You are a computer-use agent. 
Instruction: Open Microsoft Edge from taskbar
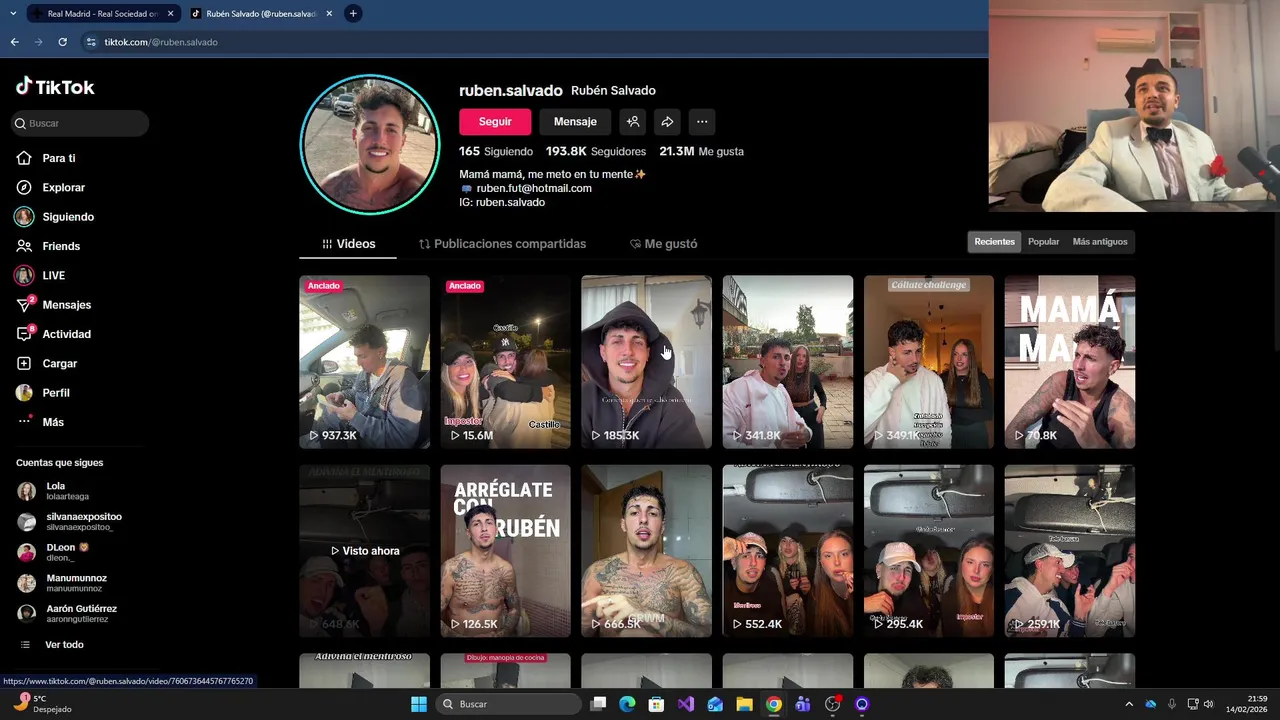coord(627,704)
